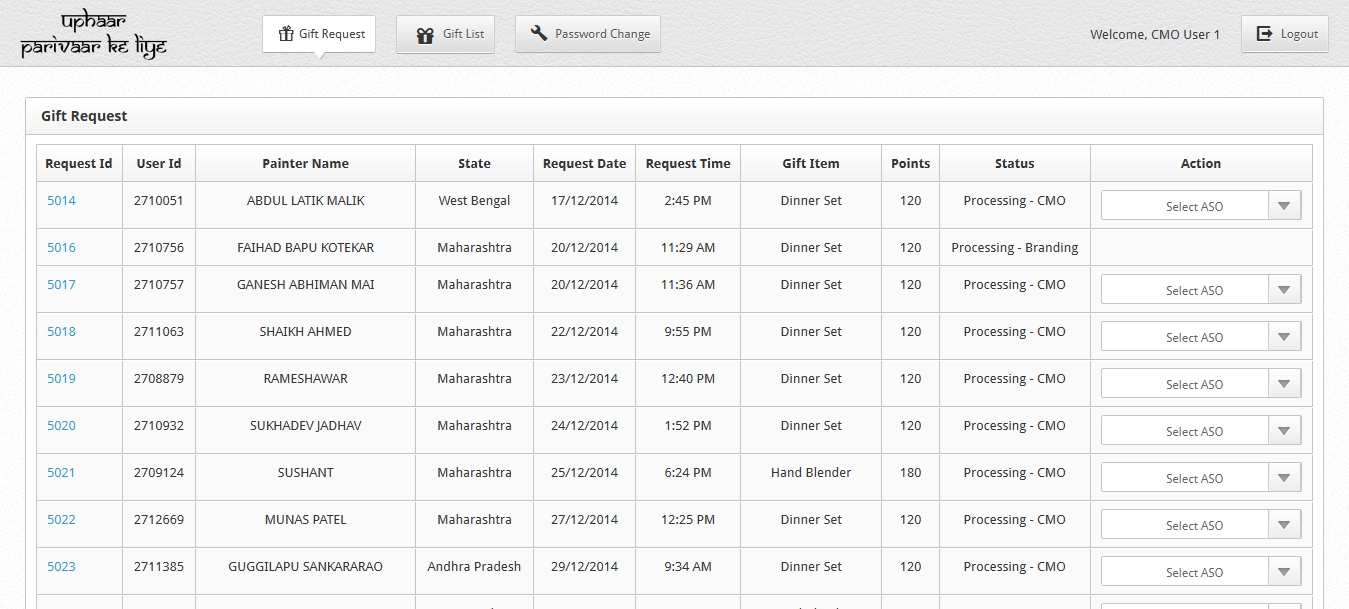Click the Uphaar Parivaar Ke Liye logo
The height and width of the screenshot is (609, 1349).
[94, 35]
